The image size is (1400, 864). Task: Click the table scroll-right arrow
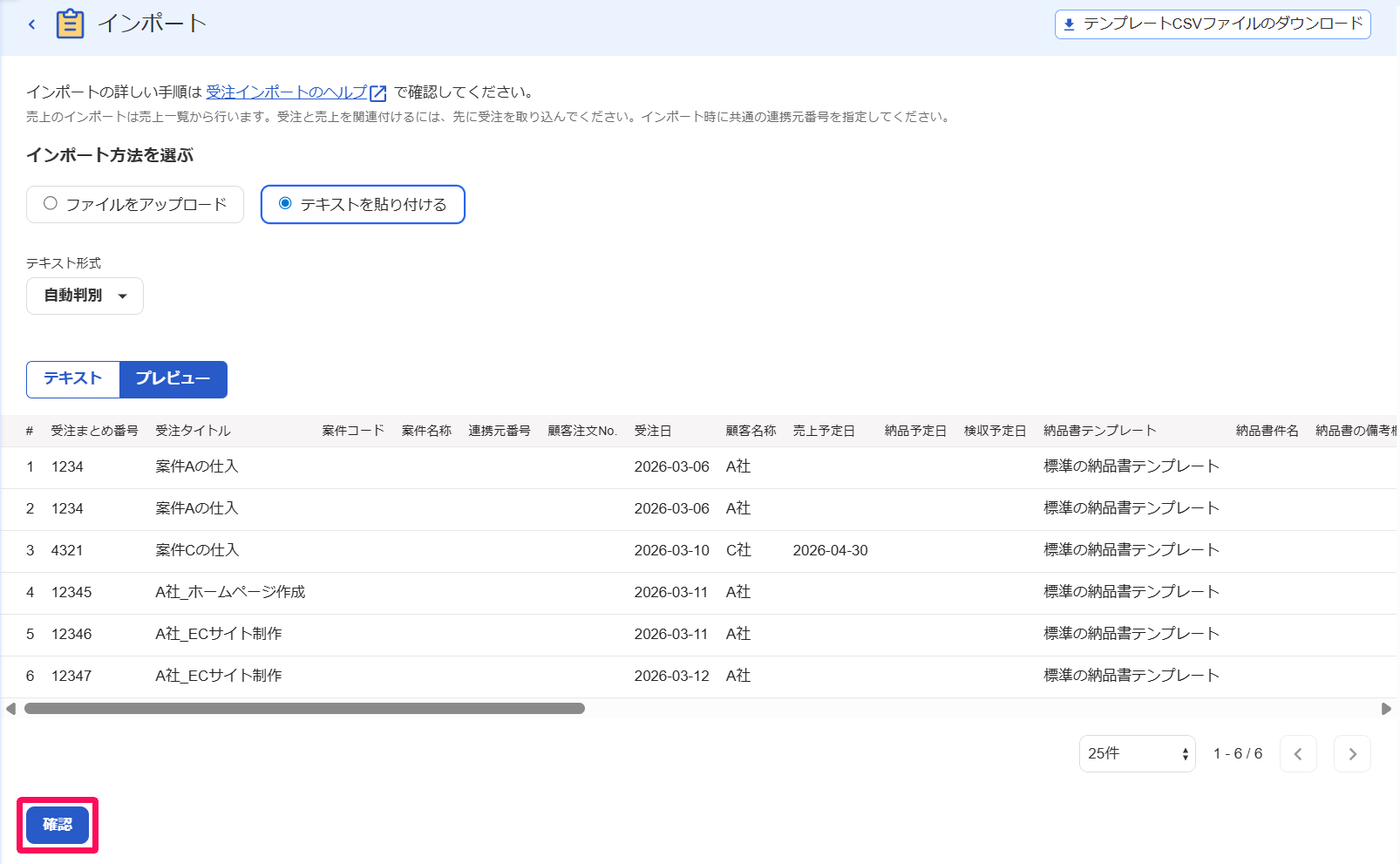coord(1386,709)
